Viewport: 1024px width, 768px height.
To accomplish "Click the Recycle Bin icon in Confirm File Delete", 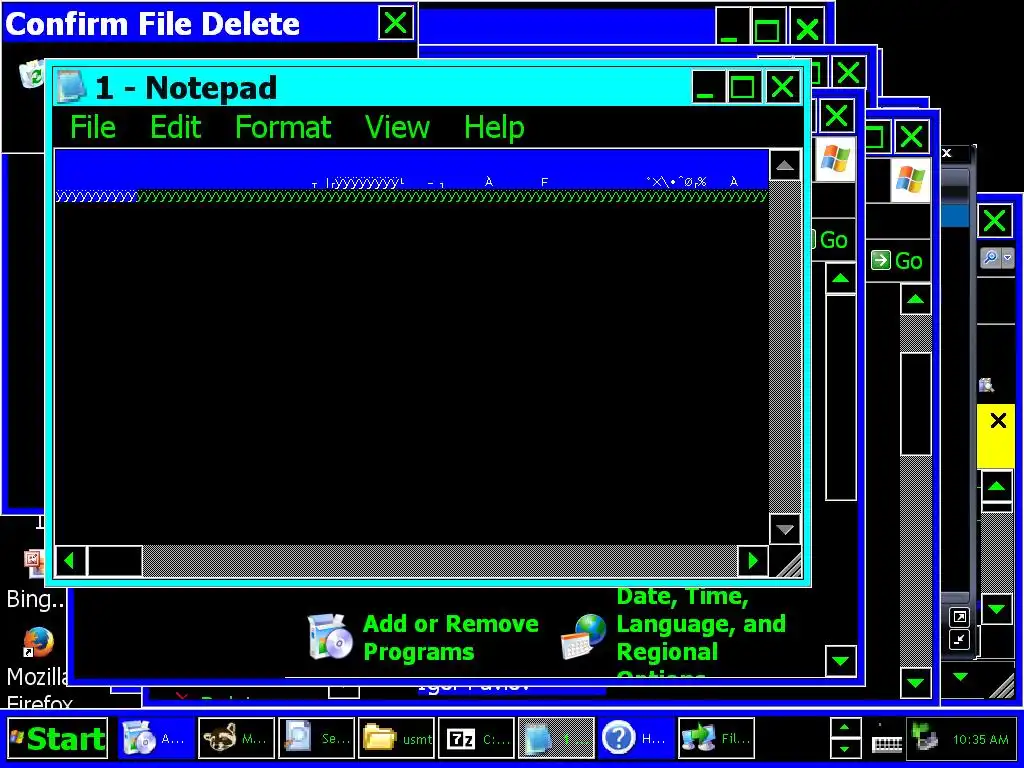I will coord(31,75).
